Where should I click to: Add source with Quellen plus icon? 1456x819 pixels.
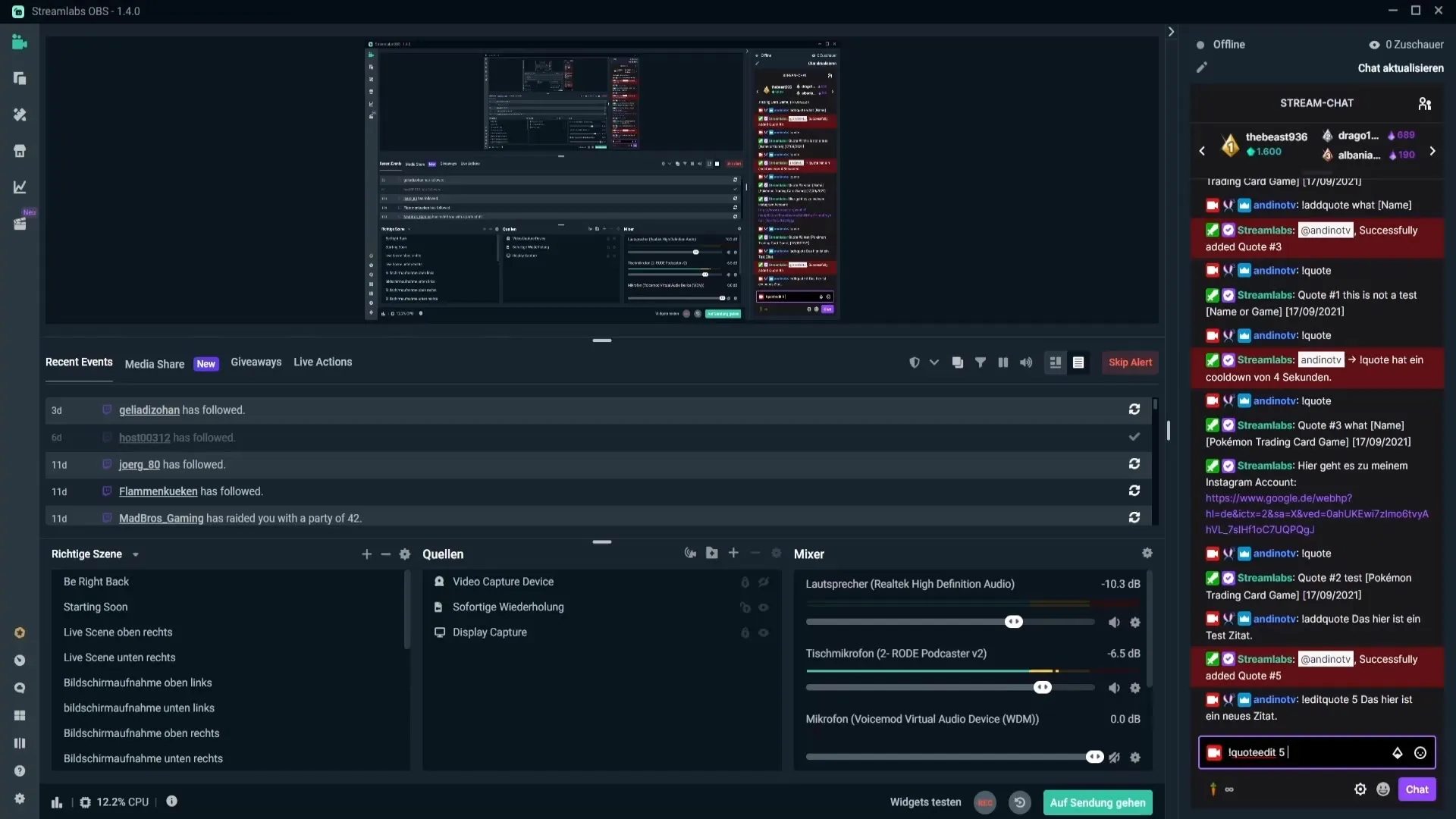[733, 554]
